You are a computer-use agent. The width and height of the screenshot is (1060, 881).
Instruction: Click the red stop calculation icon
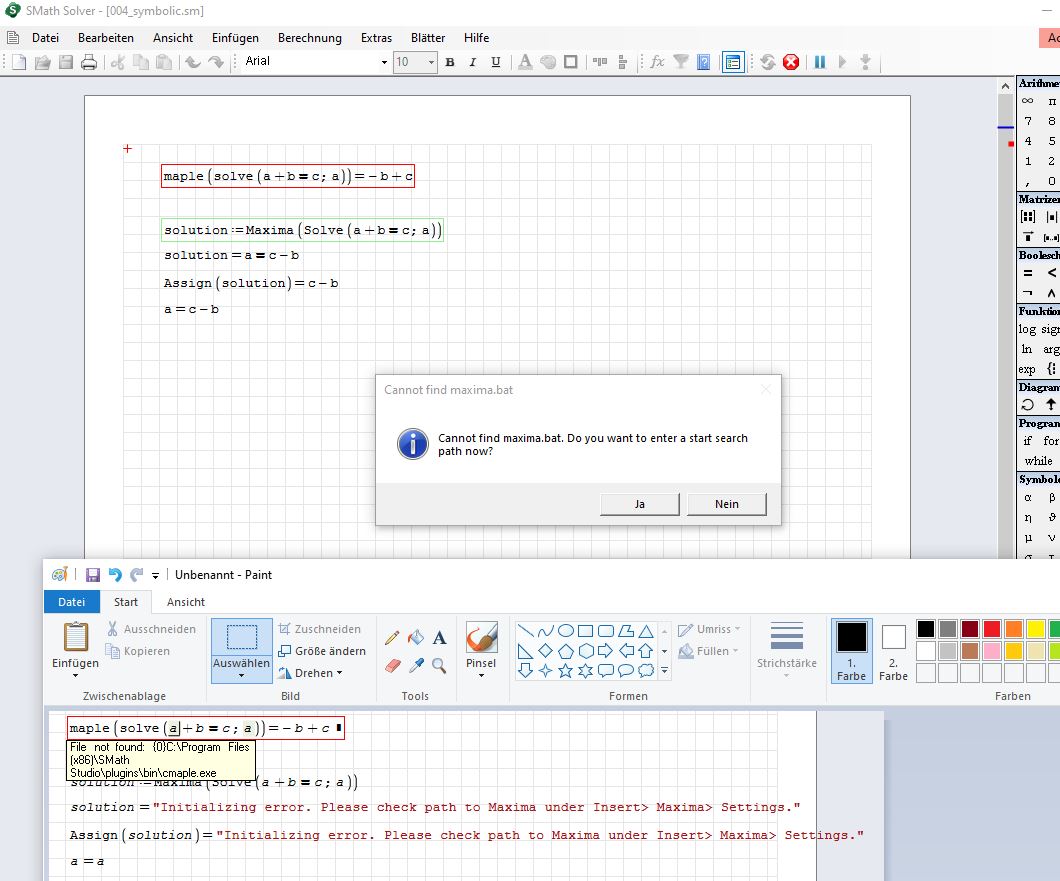tap(791, 62)
